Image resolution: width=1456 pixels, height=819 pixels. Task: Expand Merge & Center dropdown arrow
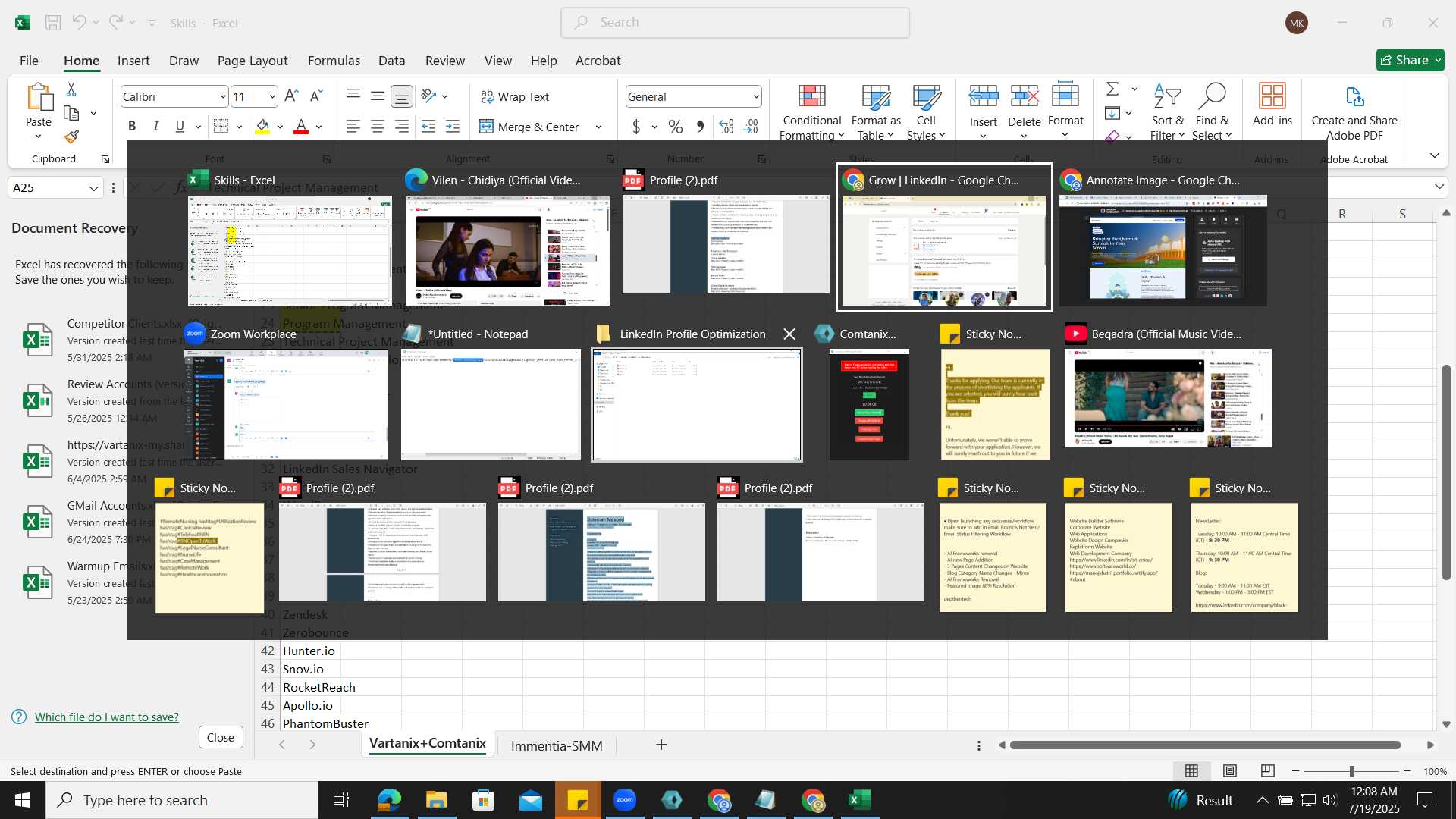598,127
